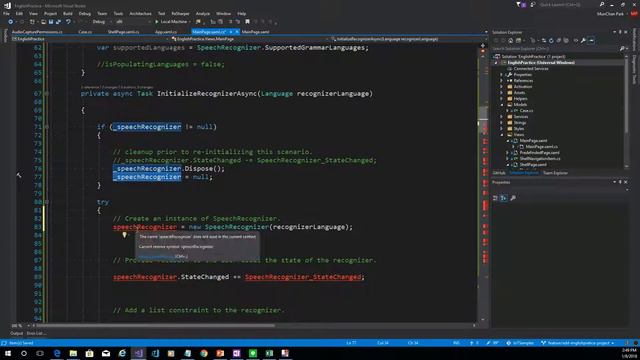Click the Solution Explorer Home icon

click(x=511, y=40)
